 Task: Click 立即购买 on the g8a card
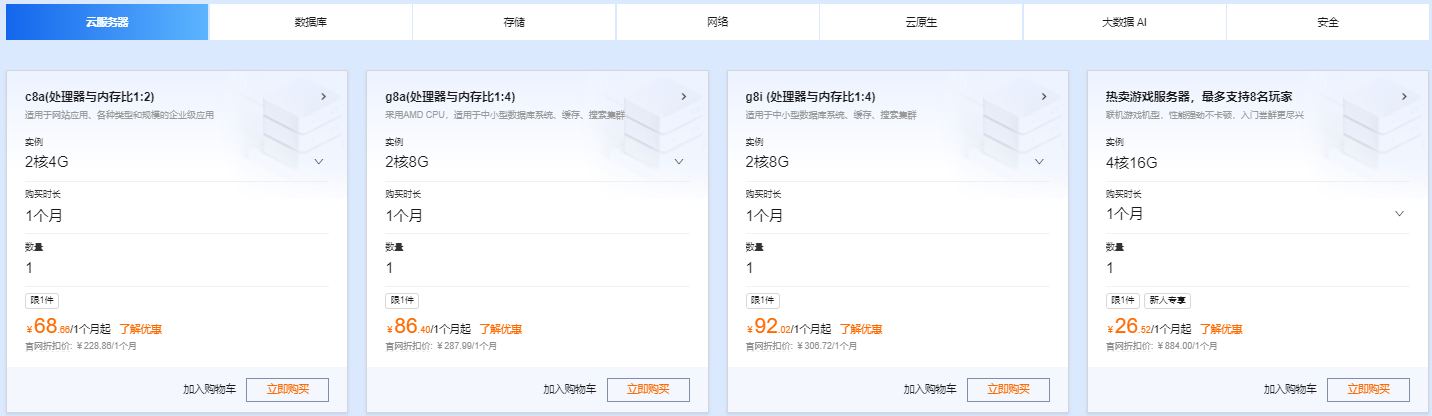point(648,390)
